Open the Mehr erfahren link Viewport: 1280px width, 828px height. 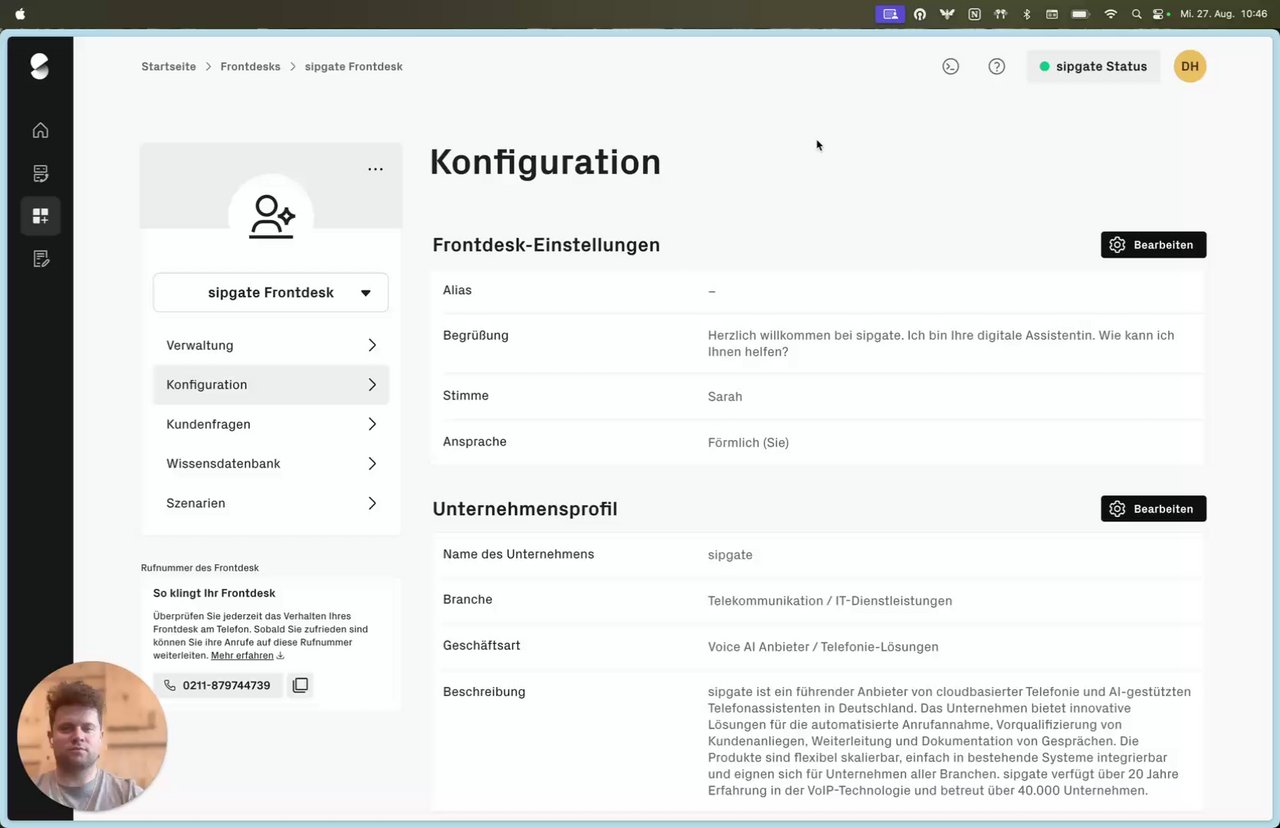click(242, 656)
